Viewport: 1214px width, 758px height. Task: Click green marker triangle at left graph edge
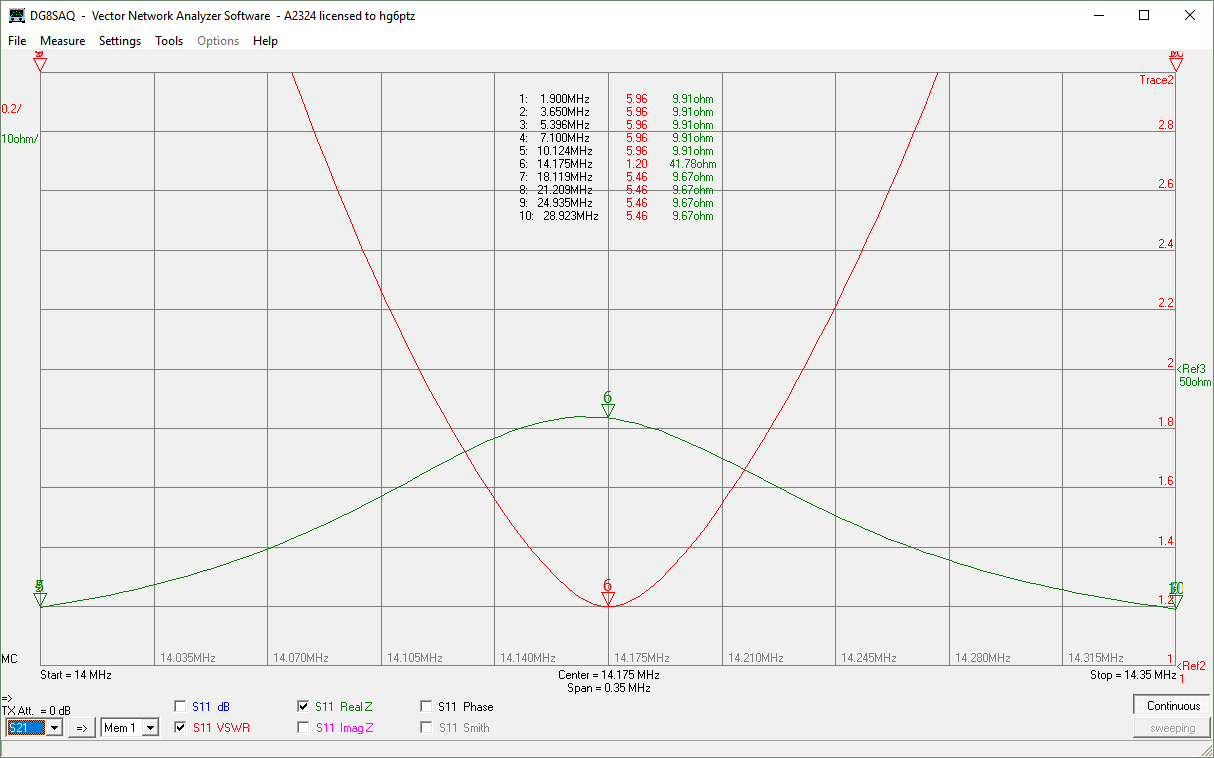click(40, 599)
